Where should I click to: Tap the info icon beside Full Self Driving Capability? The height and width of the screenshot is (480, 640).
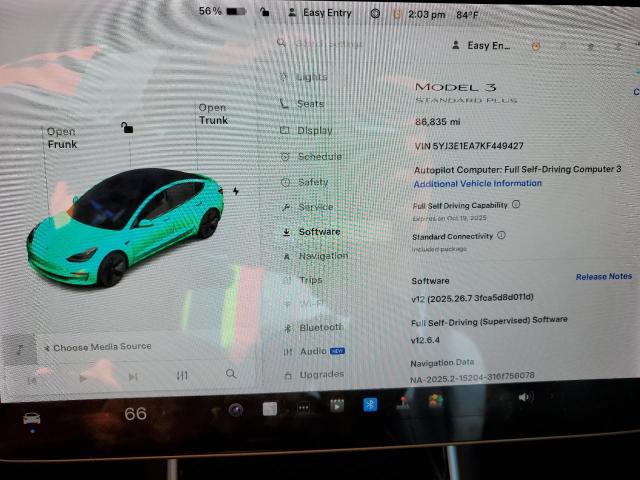coord(516,204)
